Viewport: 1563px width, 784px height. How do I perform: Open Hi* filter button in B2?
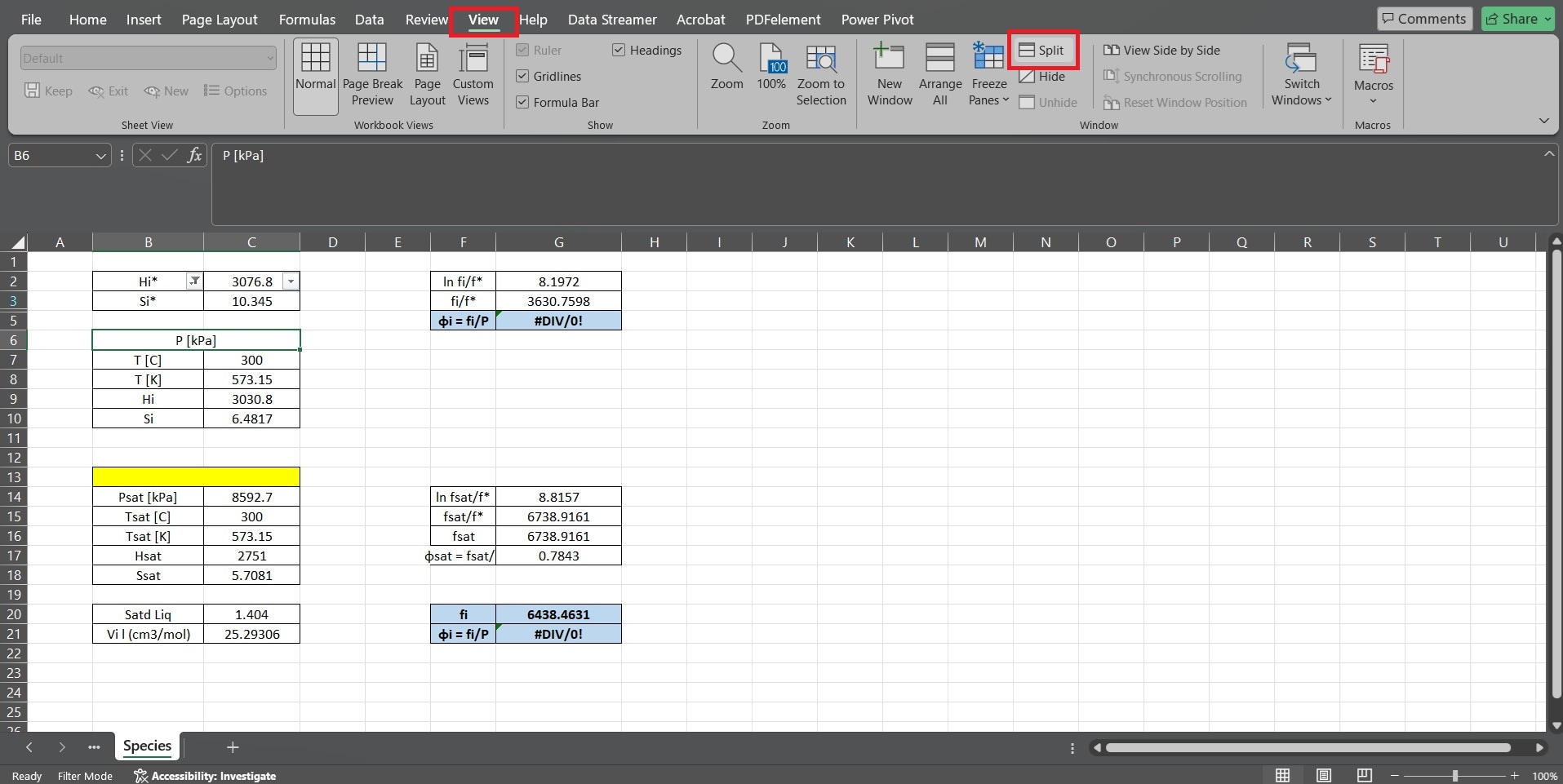194,281
